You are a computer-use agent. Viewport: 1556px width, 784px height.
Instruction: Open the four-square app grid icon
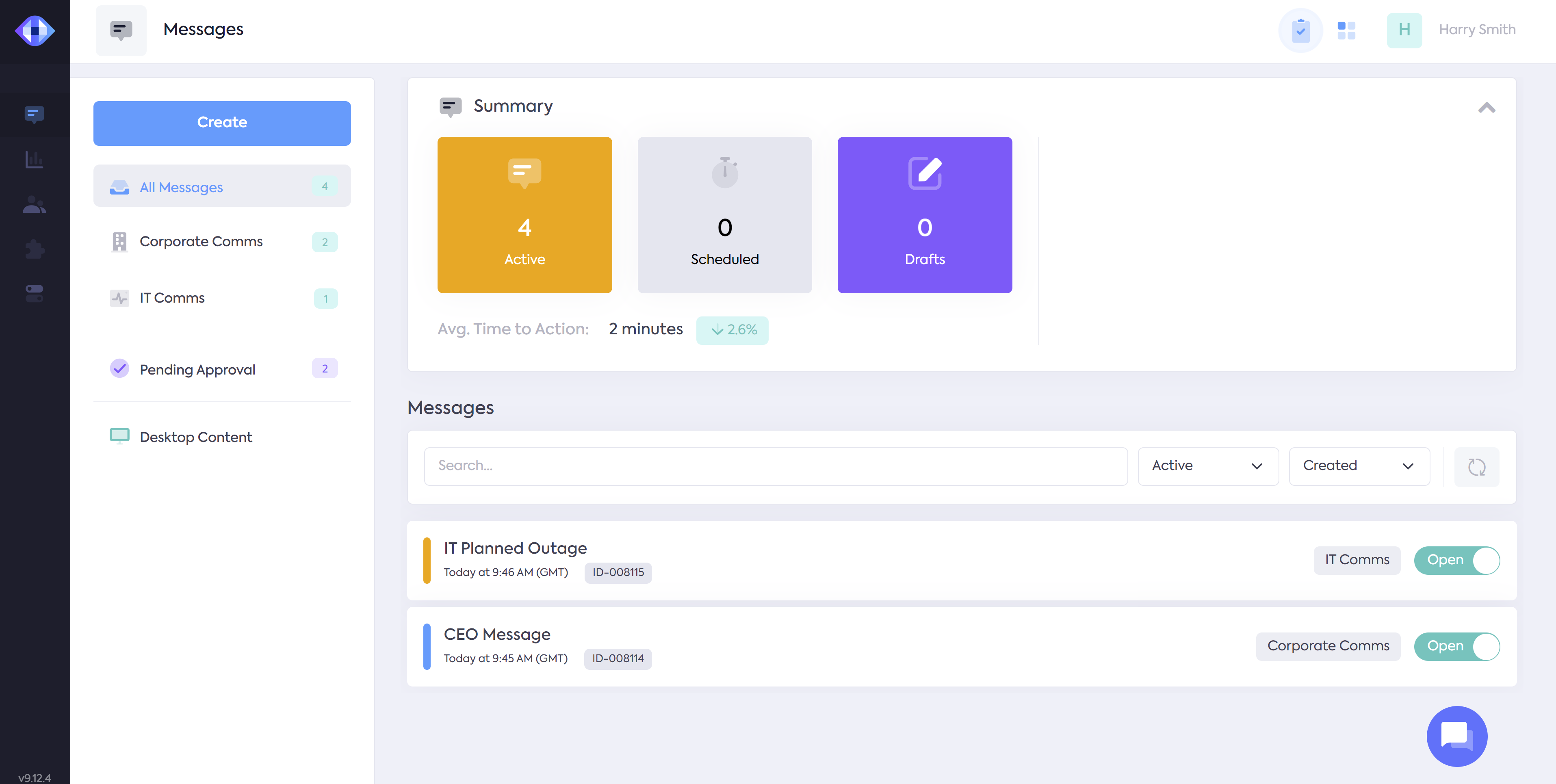(x=1346, y=30)
